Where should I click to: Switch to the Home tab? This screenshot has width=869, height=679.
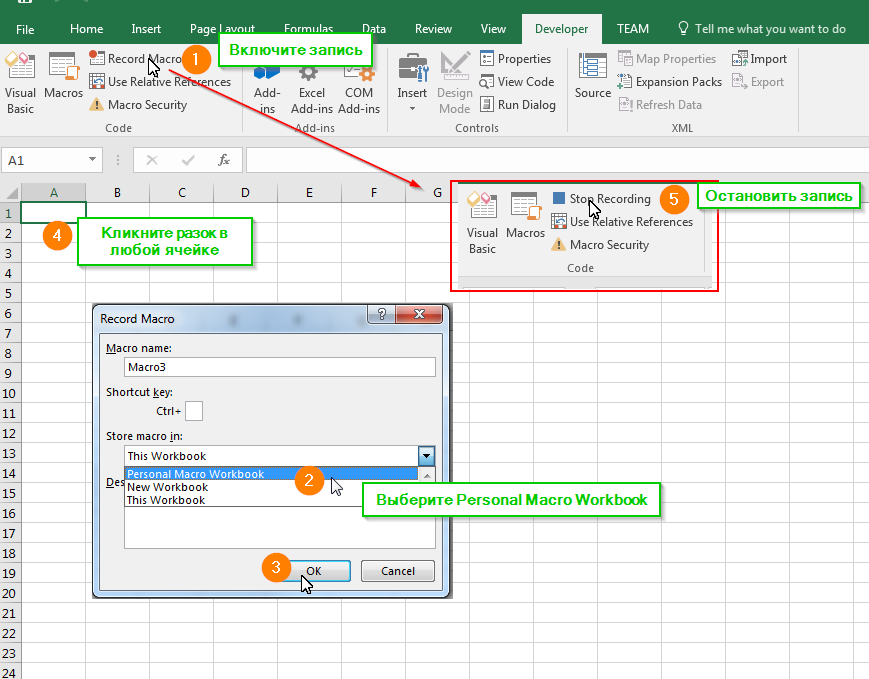[86, 29]
